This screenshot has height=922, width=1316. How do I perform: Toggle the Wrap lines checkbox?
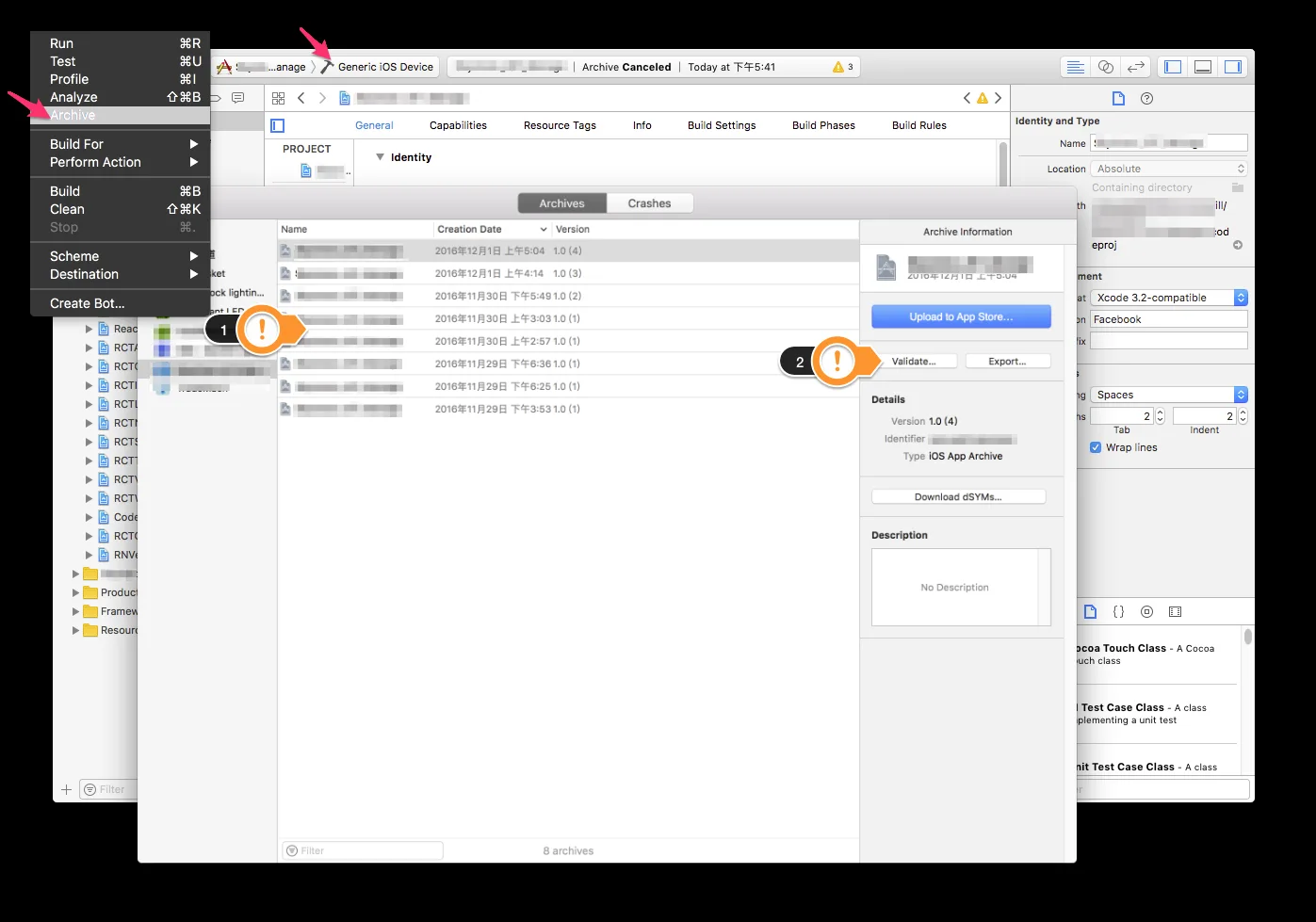pos(1096,447)
